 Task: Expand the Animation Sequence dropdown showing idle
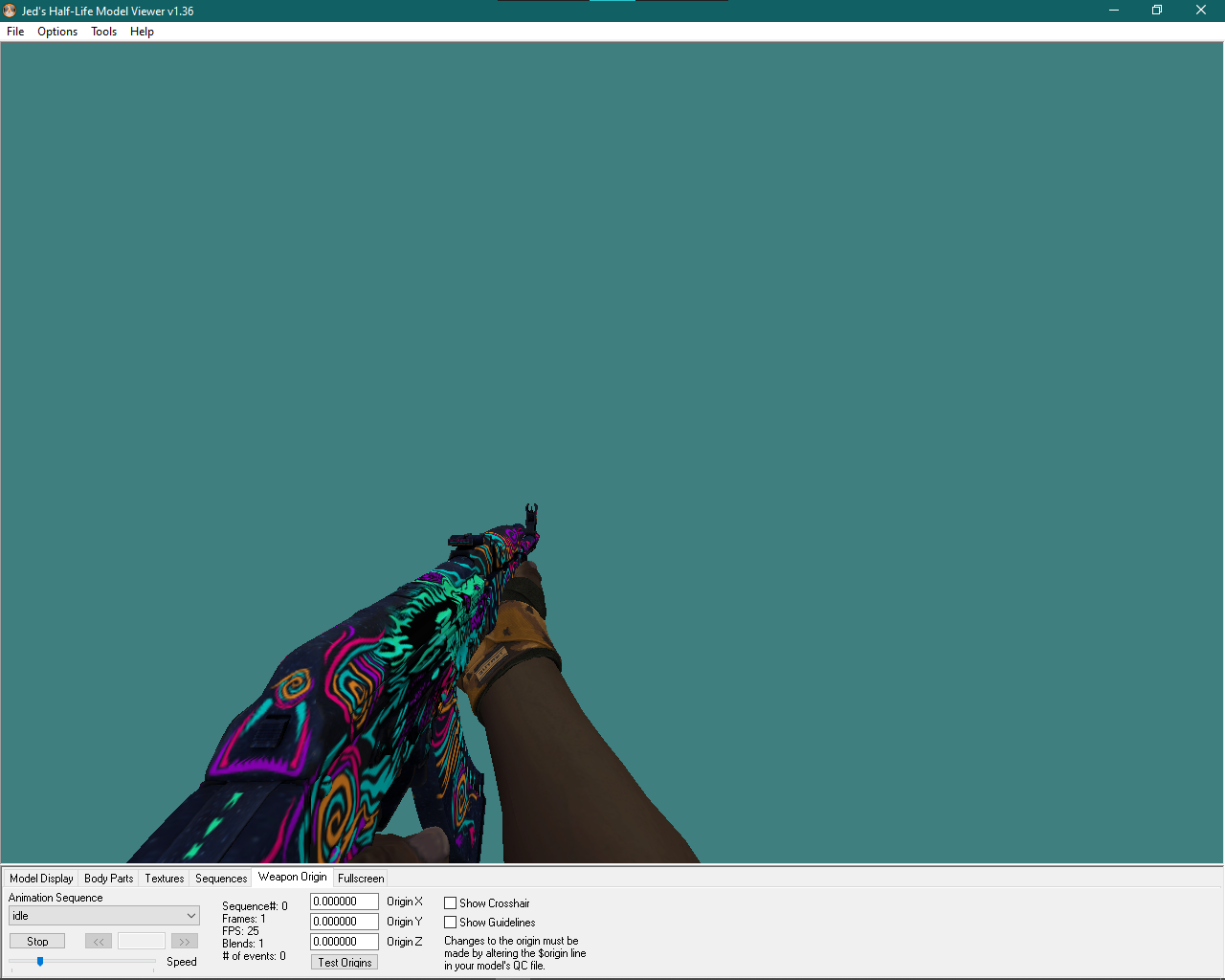[x=104, y=916]
